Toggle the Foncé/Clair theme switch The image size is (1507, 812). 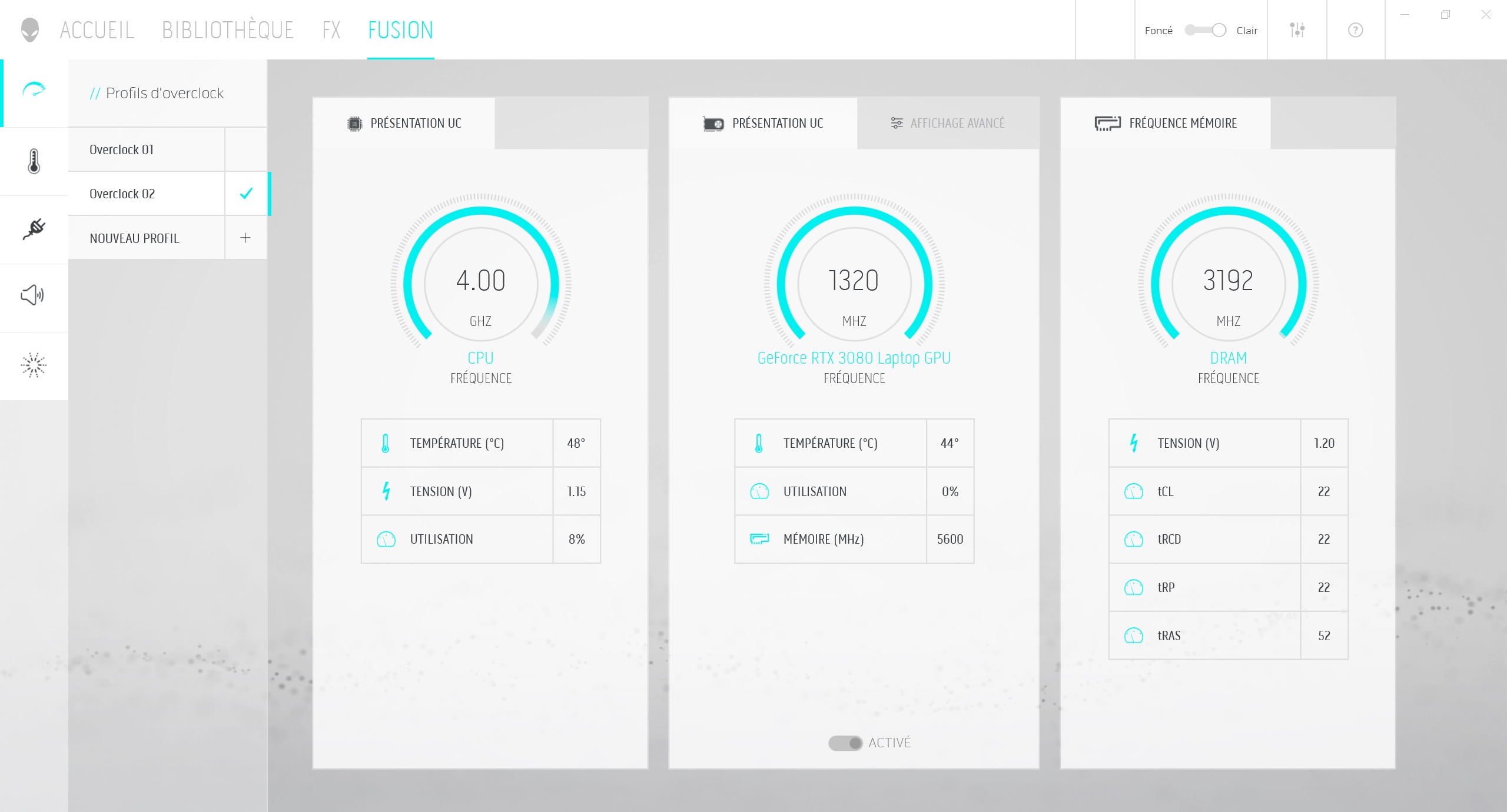1205,30
